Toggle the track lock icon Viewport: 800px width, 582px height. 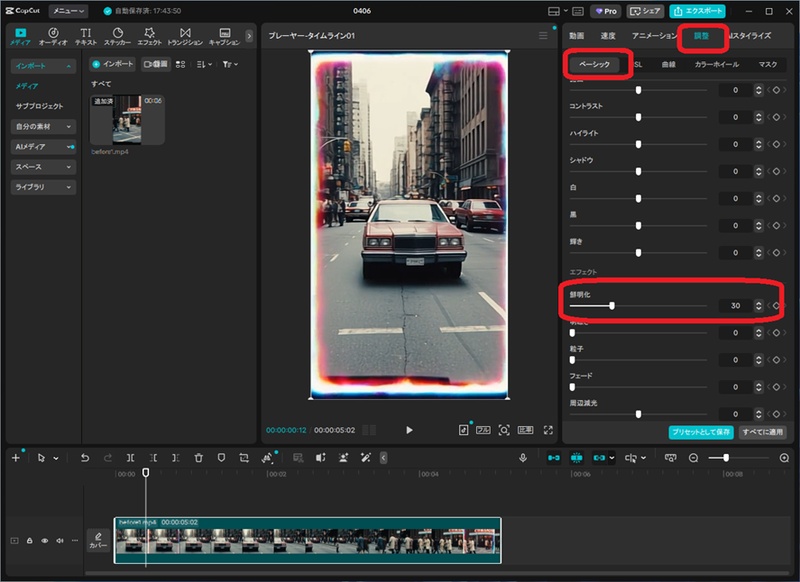point(30,540)
